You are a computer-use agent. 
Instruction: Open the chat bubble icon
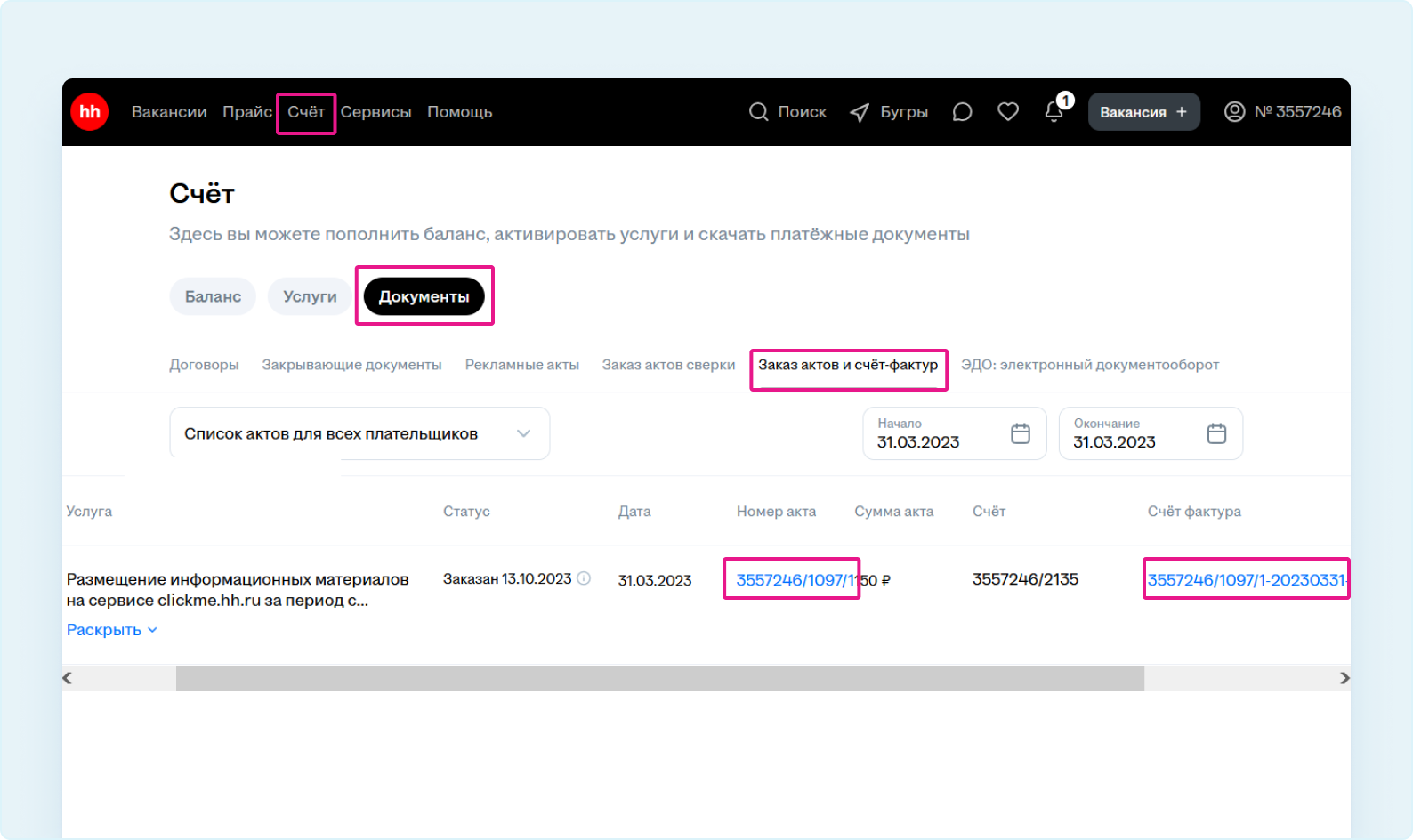(x=962, y=112)
